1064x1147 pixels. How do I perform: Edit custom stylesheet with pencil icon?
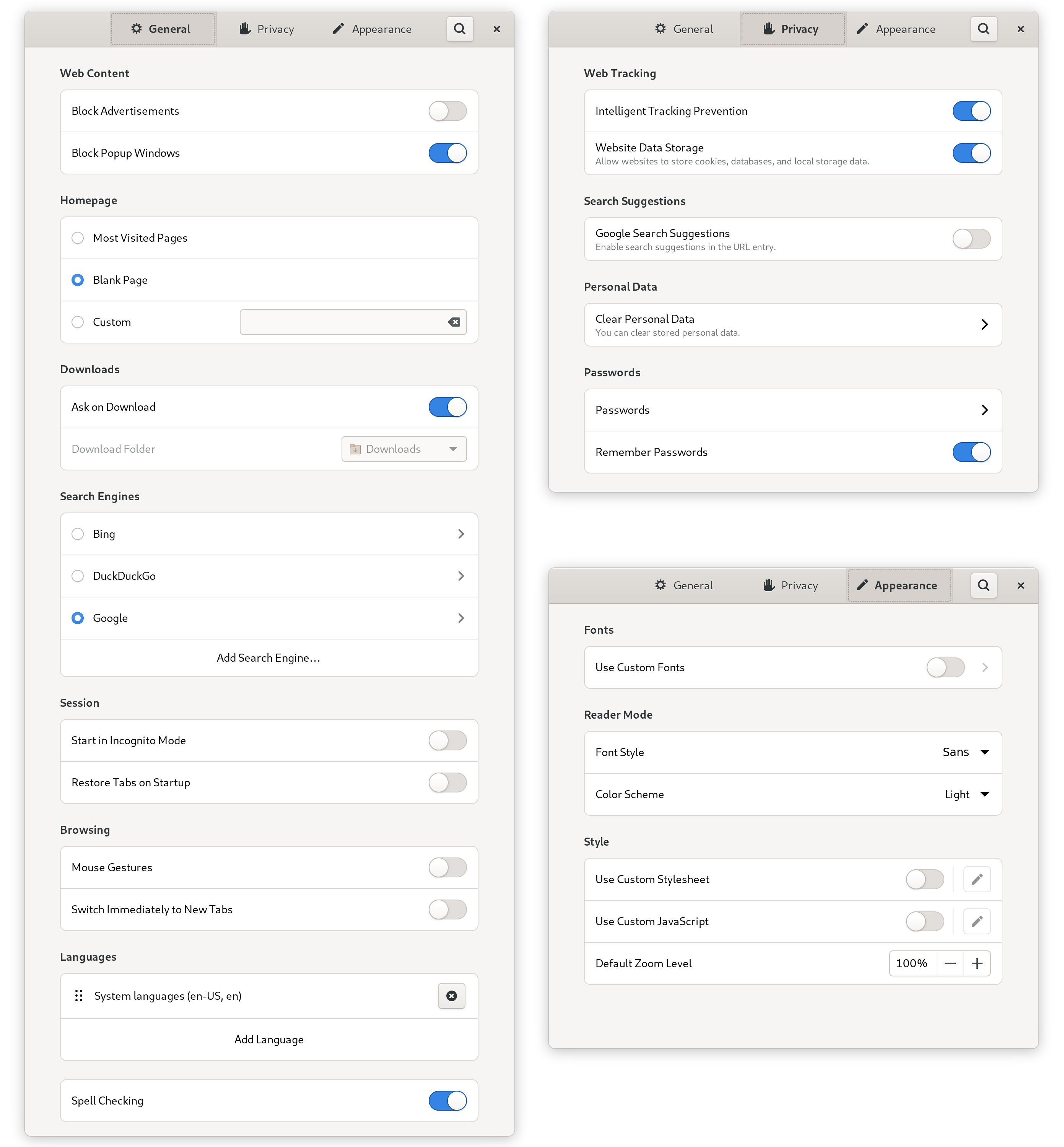(976, 879)
